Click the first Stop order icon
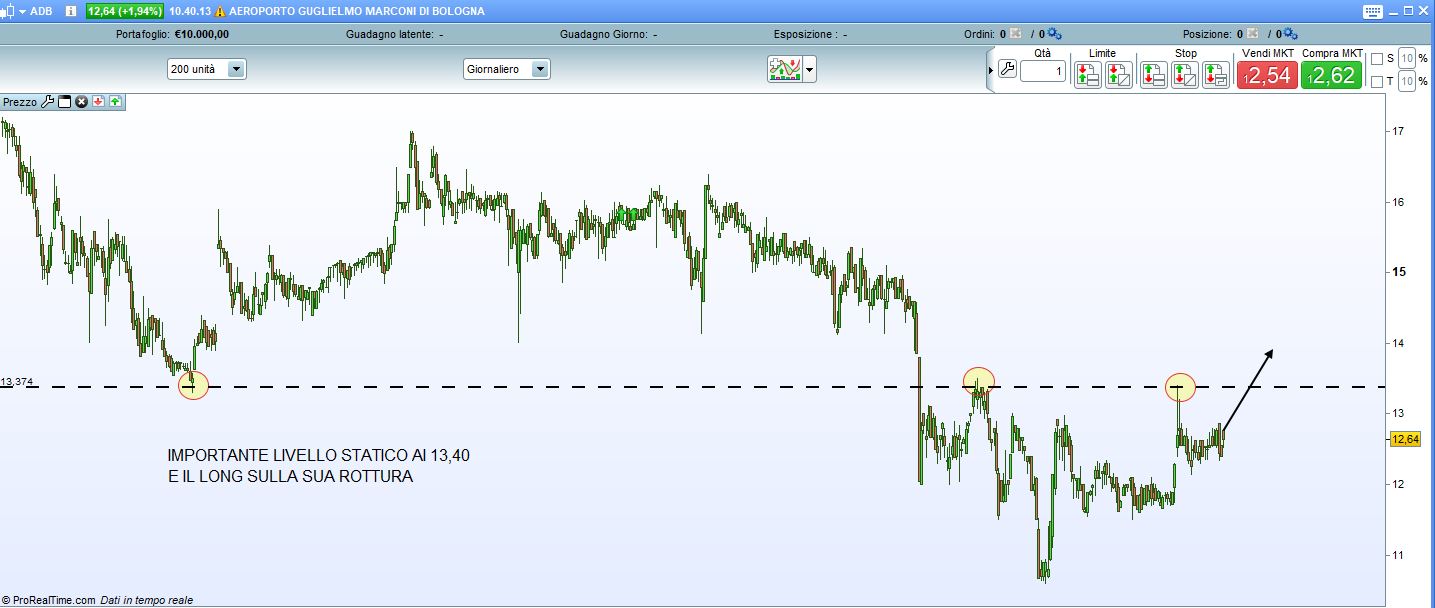The height and width of the screenshot is (608, 1435). (x=1153, y=75)
